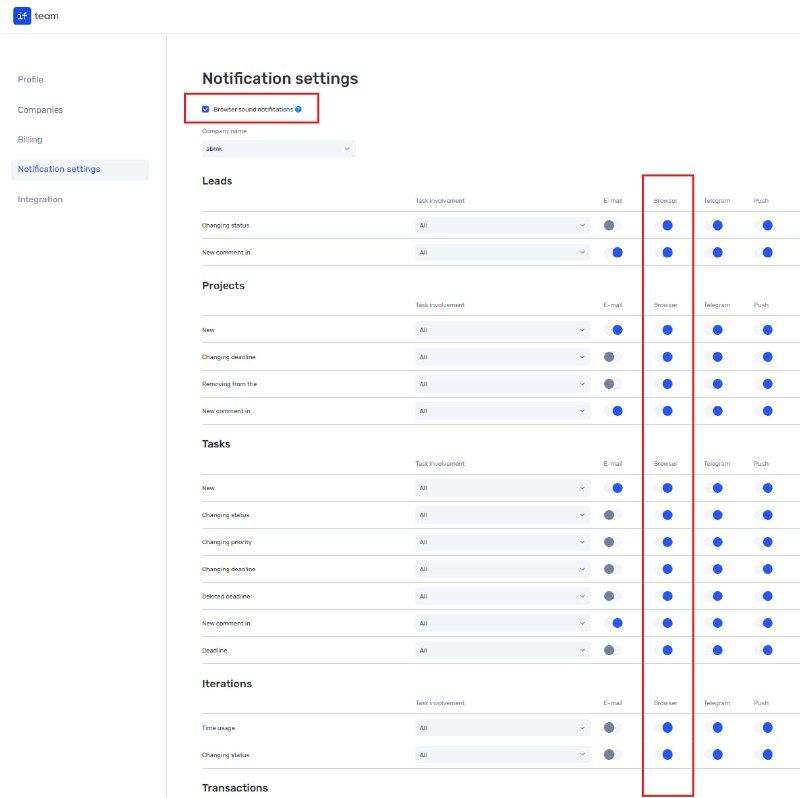Open Task involvement dropdown for Removing from the
800x798 pixels.
point(503,384)
